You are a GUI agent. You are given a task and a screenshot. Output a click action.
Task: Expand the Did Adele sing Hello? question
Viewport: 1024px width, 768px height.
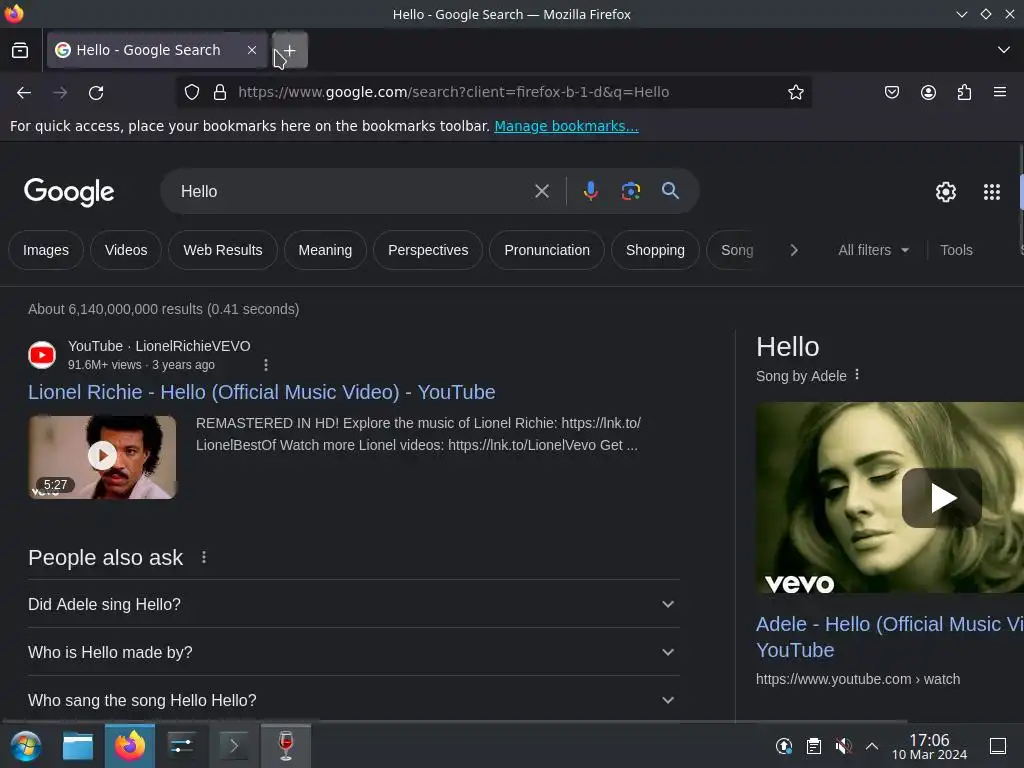[x=354, y=604]
